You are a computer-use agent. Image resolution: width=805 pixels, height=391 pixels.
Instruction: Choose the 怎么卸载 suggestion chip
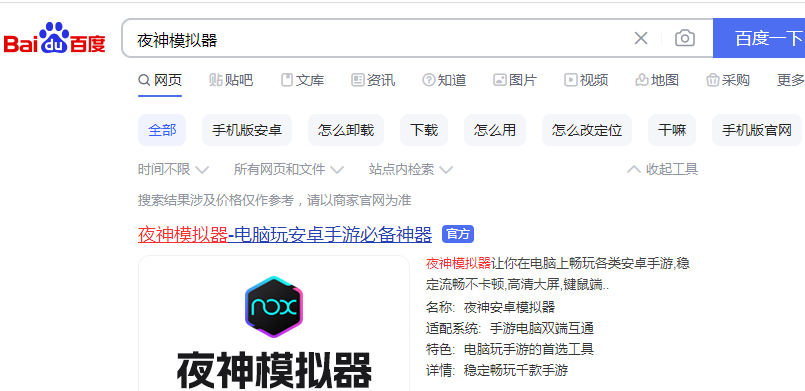pyautogui.click(x=346, y=130)
